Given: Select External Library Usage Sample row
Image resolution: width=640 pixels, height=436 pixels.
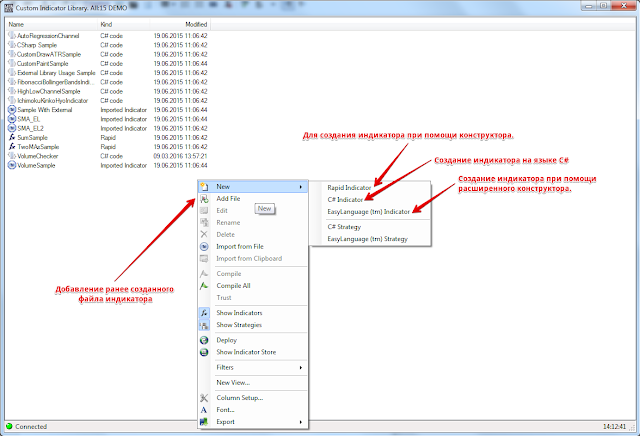Looking at the screenshot, I should (x=108, y=73).
